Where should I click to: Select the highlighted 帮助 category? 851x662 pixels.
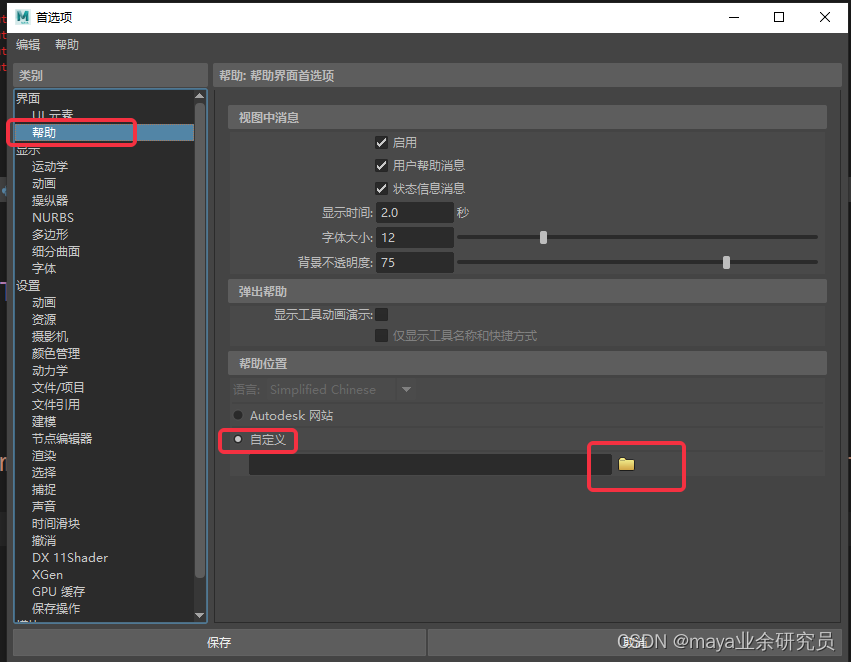click(104, 132)
